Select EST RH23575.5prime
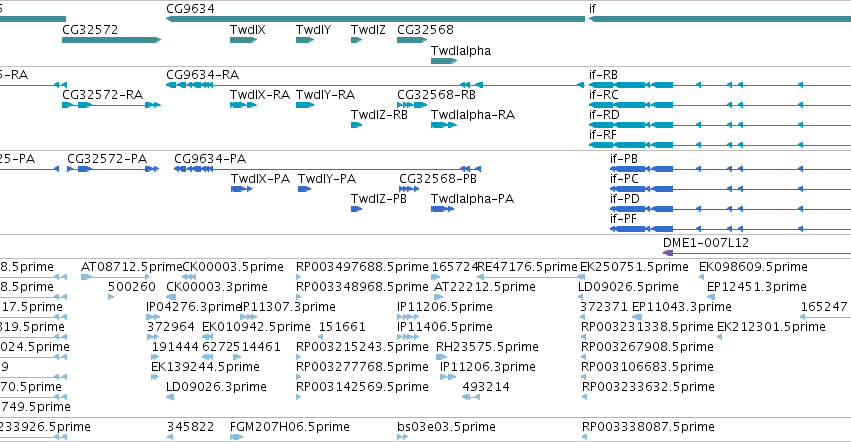The height and width of the screenshot is (442, 851). (441, 357)
